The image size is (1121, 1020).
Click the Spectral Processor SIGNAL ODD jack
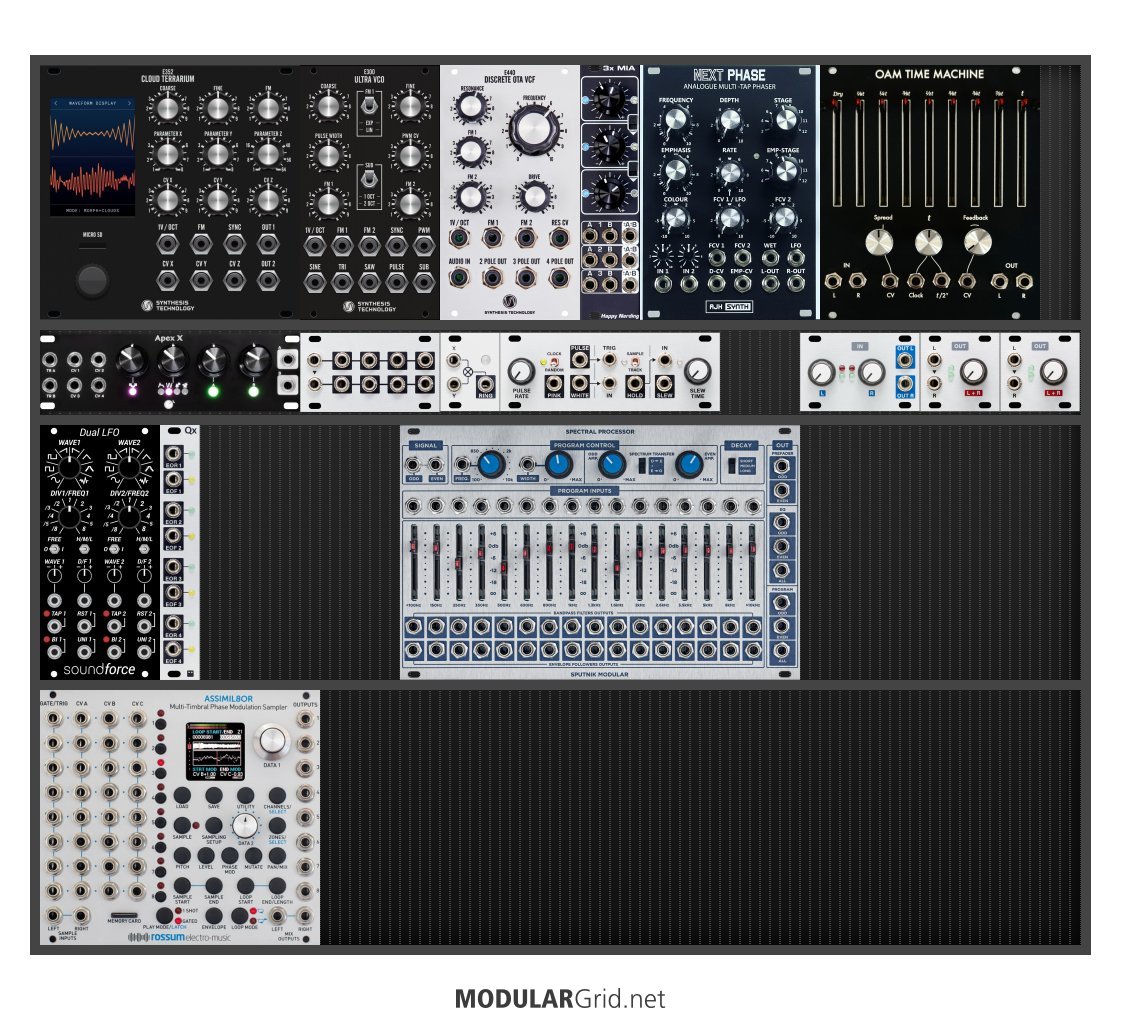pyautogui.click(x=413, y=465)
